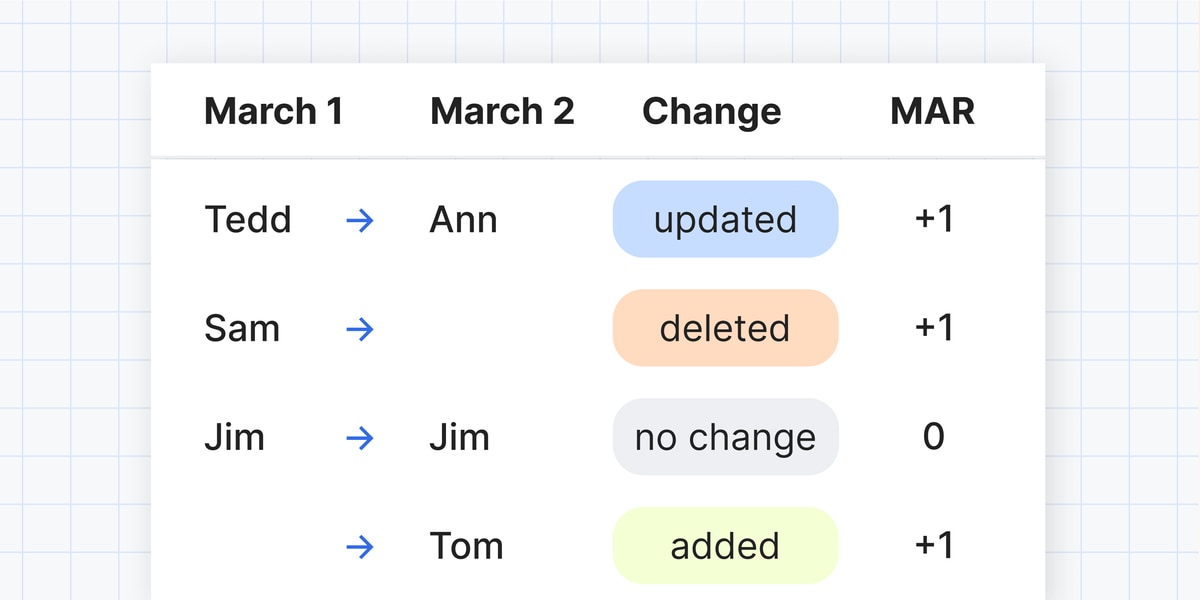Click the MAR column header

click(x=932, y=111)
